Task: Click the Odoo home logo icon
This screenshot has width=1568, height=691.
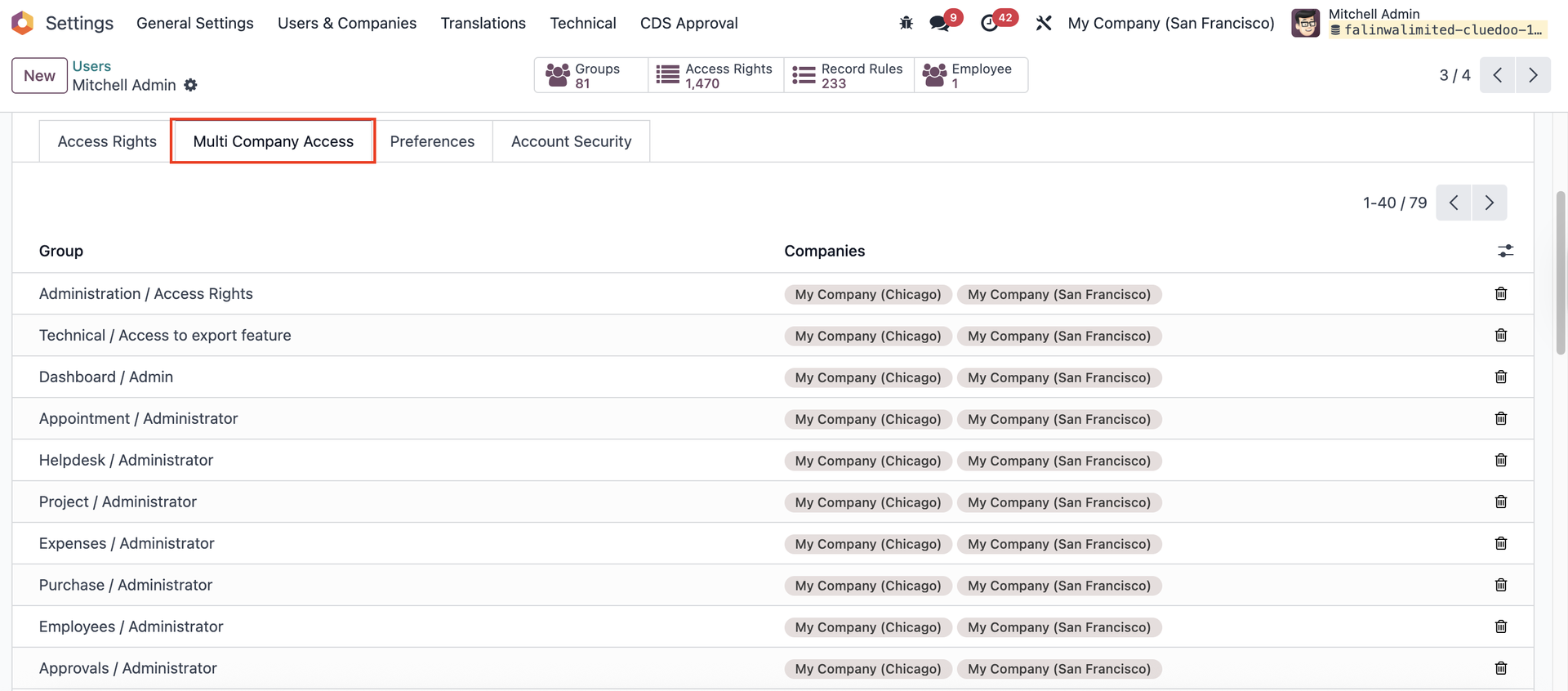Action: tap(23, 23)
